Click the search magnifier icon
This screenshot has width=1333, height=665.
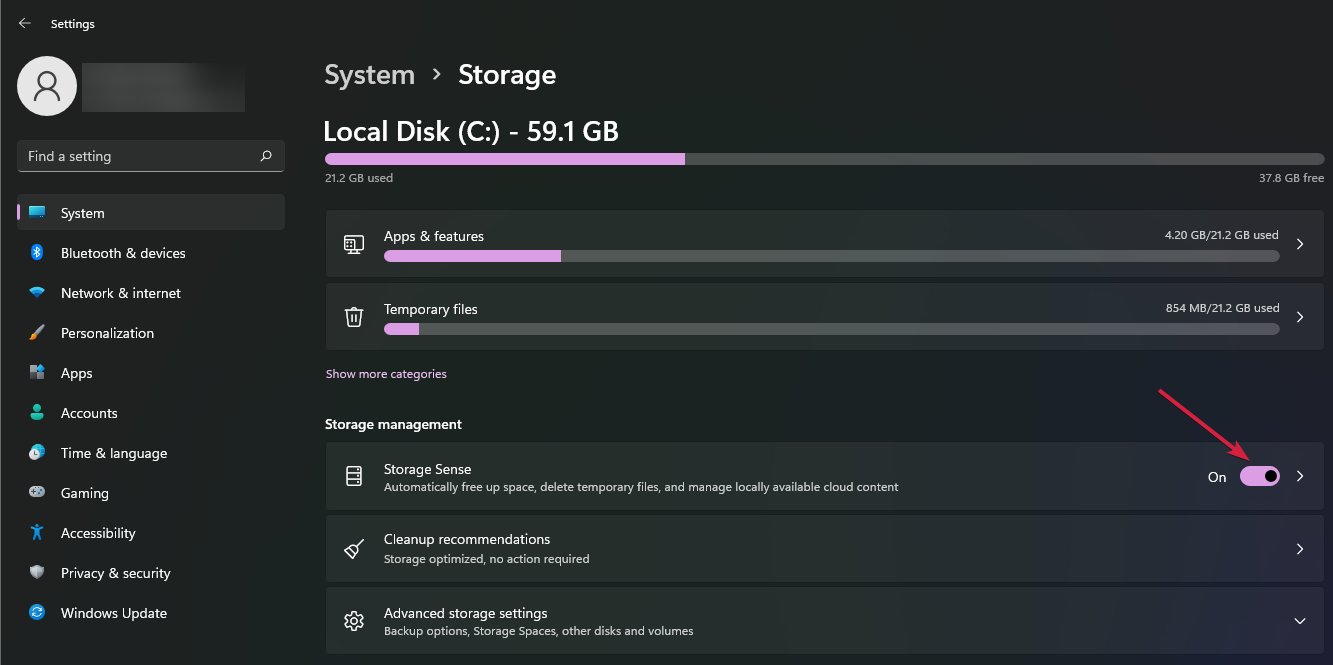266,156
